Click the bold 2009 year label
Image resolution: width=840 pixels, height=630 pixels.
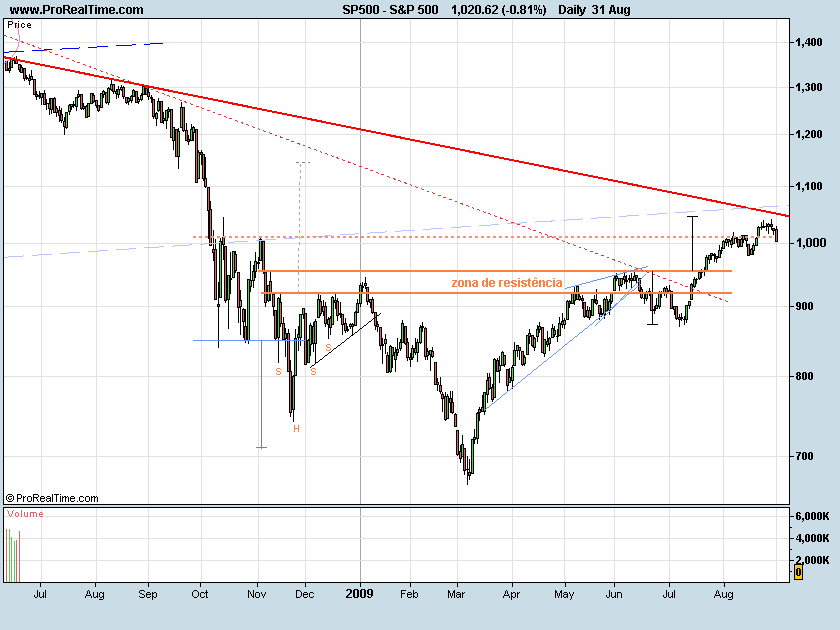tap(359, 594)
